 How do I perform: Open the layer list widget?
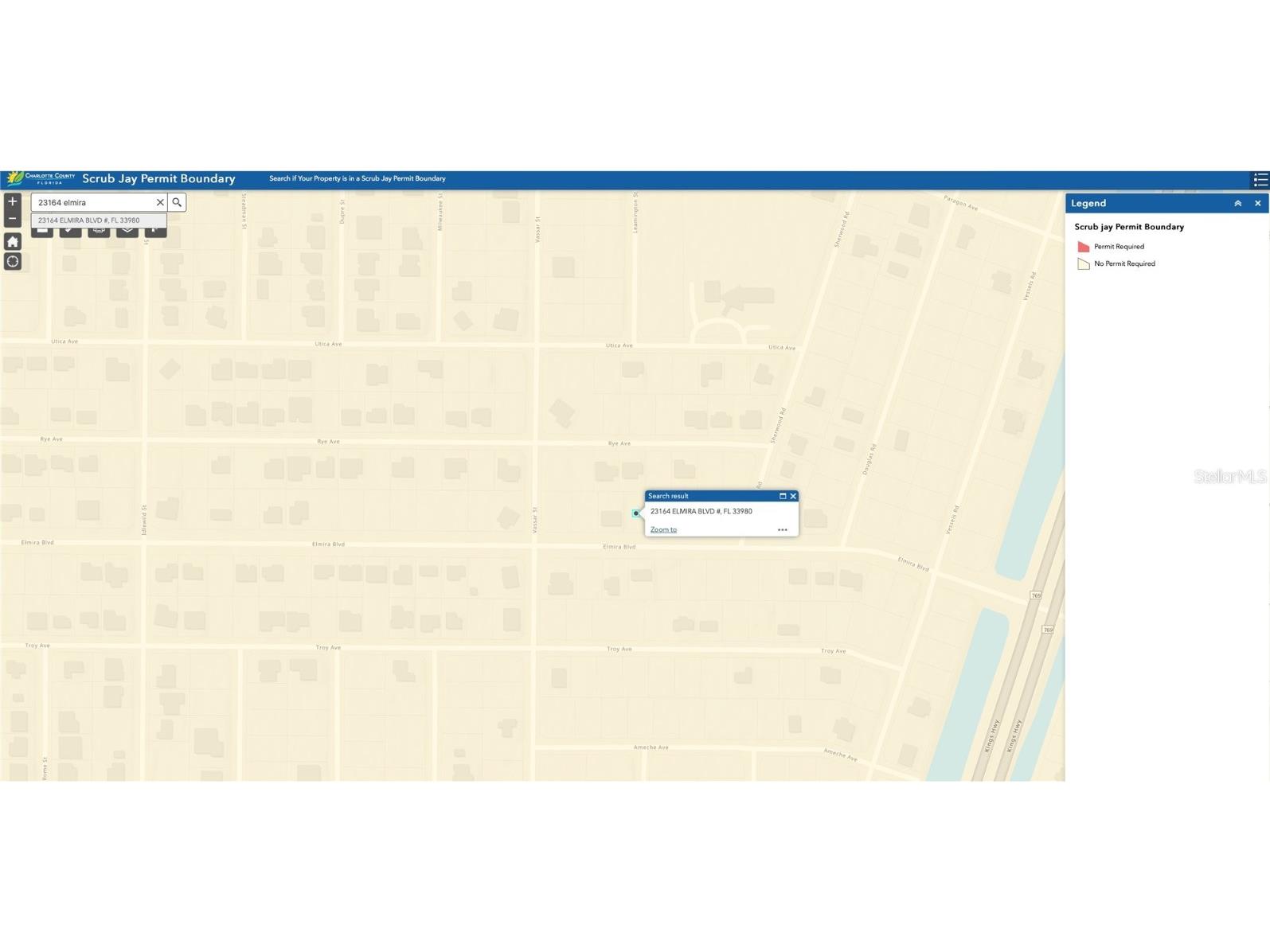coord(127,232)
